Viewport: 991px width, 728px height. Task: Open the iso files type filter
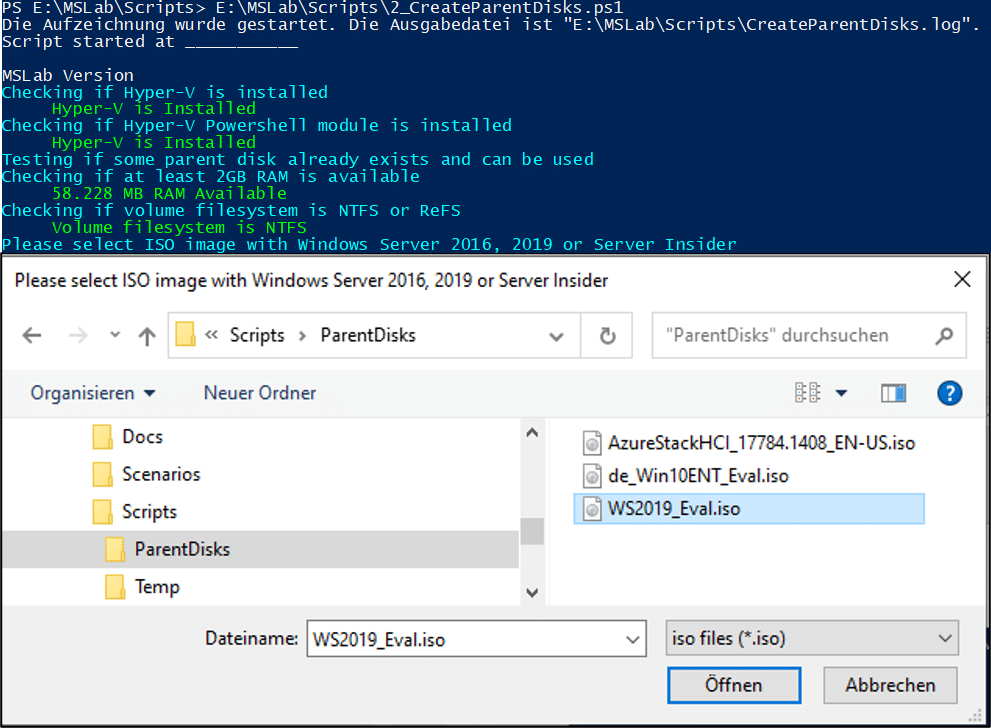coord(812,638)
